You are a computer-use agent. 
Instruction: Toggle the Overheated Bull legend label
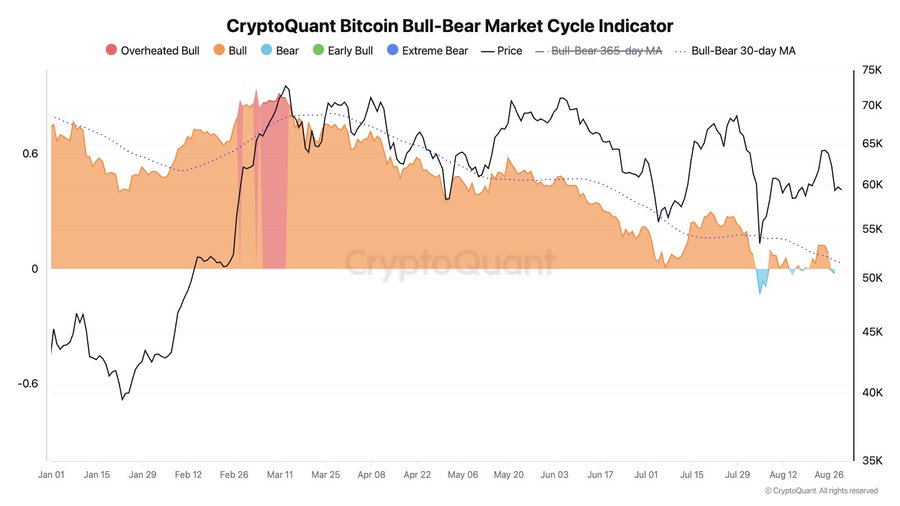[160, 50]
